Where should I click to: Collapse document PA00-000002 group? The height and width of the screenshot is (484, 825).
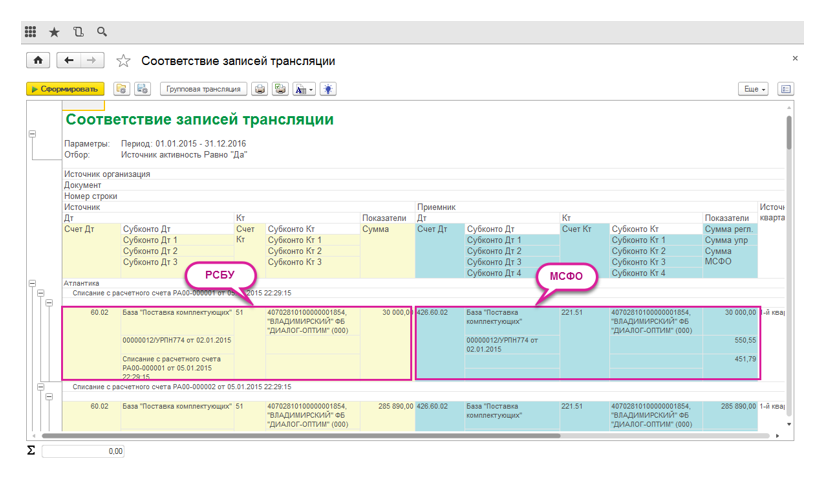(41, 387)
